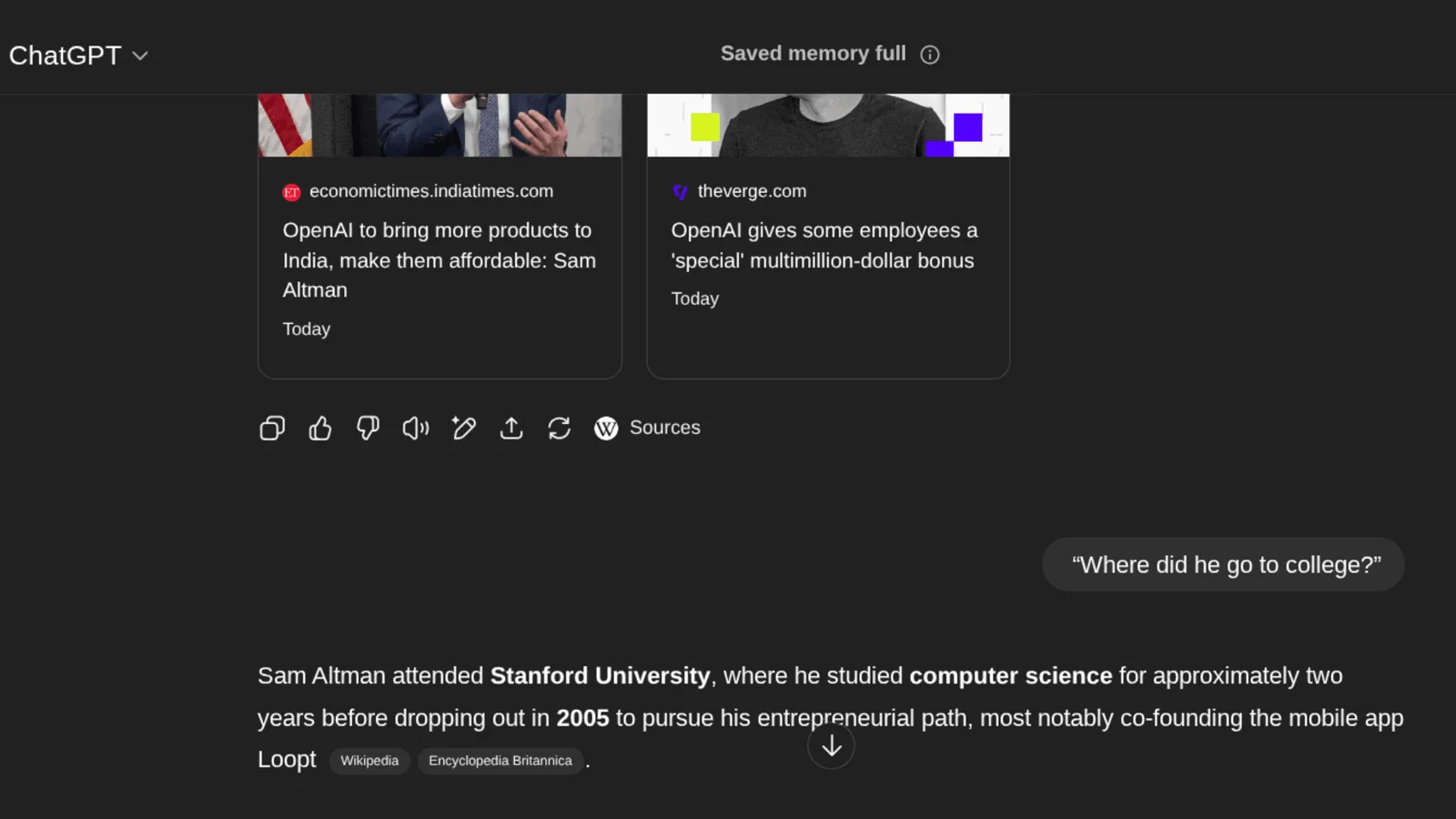This screenshot has width=1456, height=819.
Task: Open the info tooltip next to Saved memory full
Action: pos(929,55)
